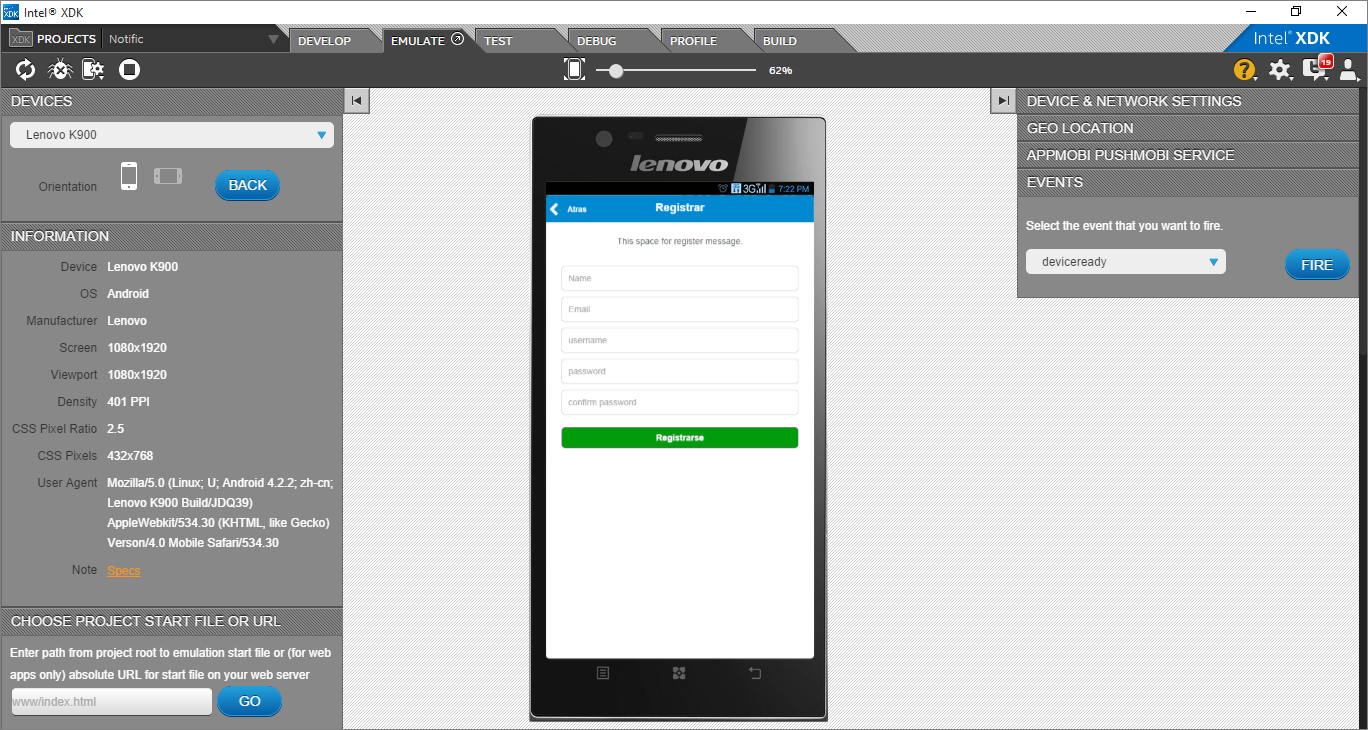The height and width of the screenshot is (730, 1368).
Task: Open the Specs link
Action: (124, 571)
